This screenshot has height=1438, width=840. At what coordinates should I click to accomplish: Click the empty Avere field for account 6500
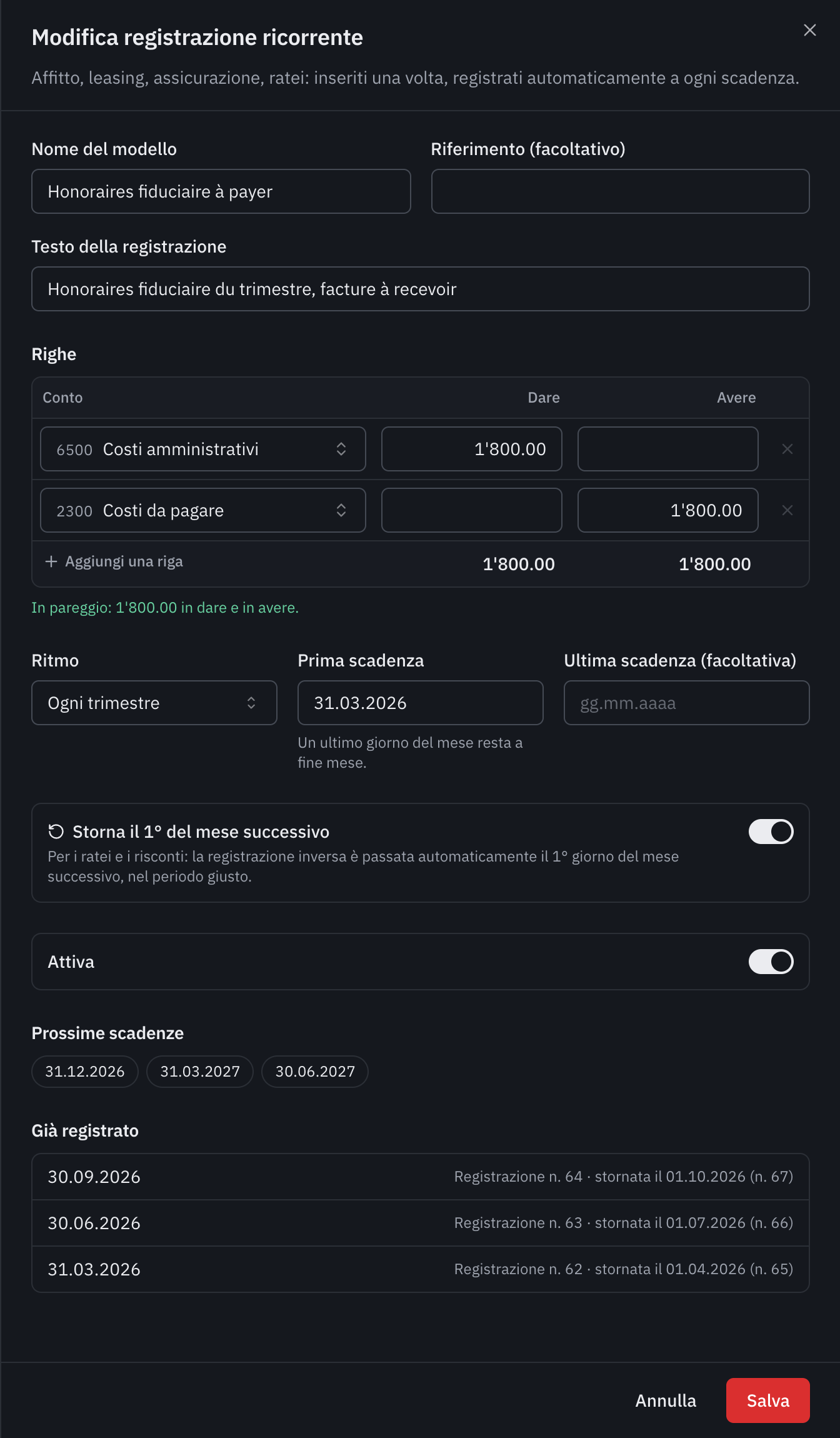coord(667,449)
